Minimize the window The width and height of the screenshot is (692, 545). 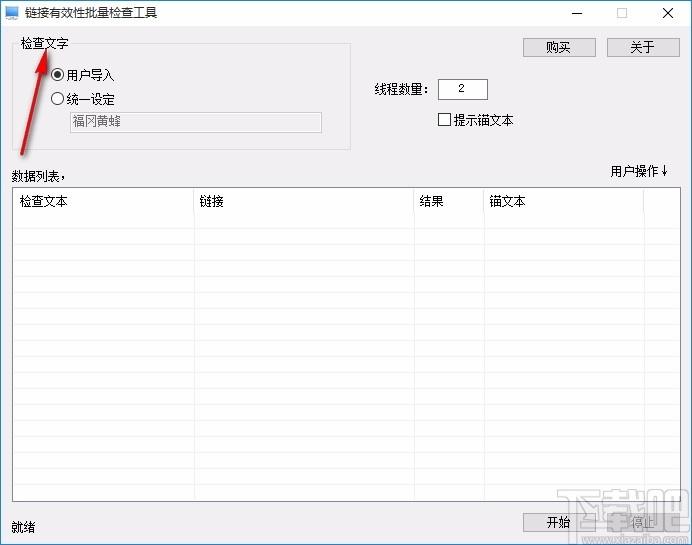577,13
